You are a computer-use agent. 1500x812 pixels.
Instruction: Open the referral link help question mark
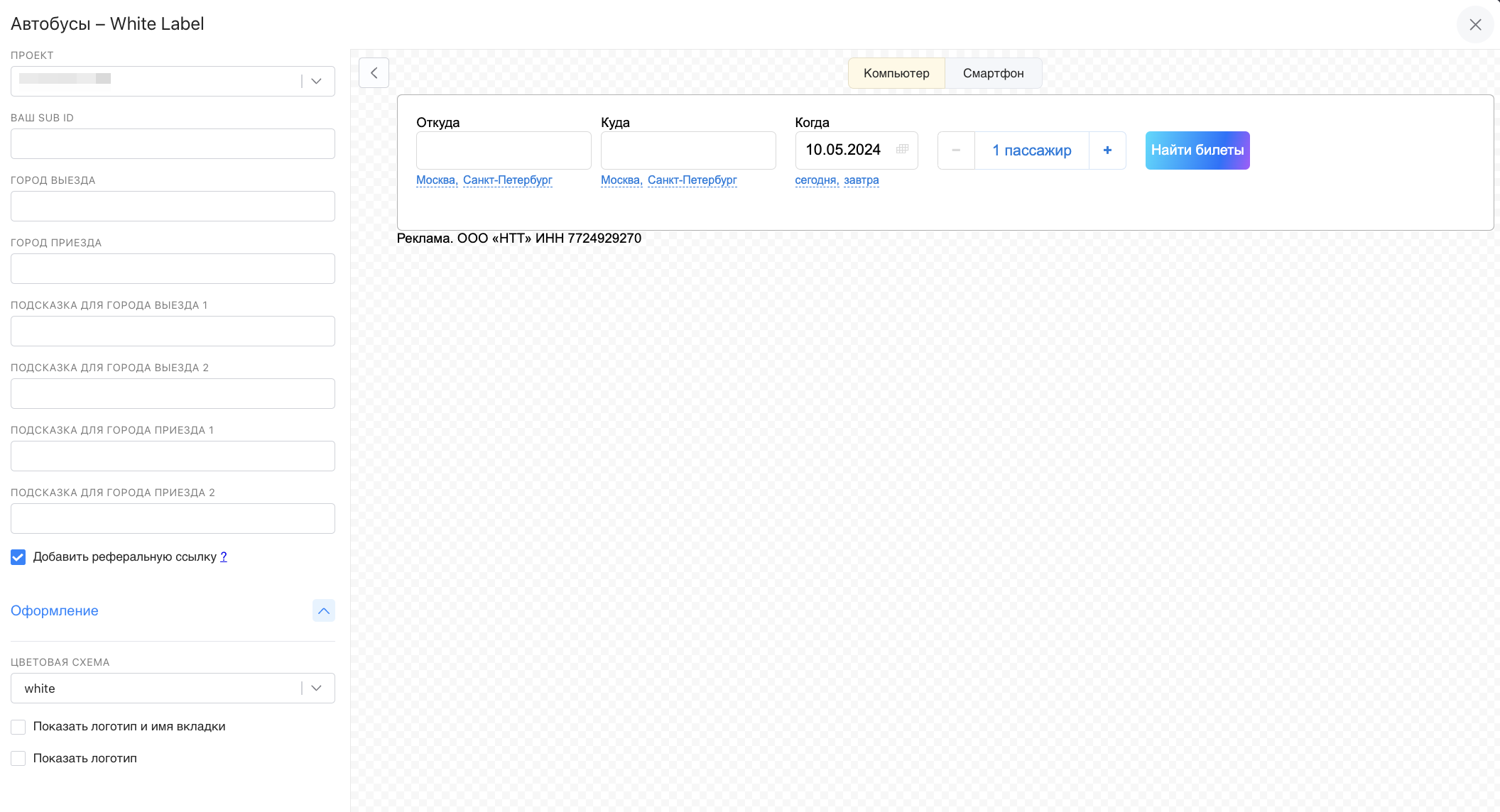pyautogui.click(x=224, y=556)
